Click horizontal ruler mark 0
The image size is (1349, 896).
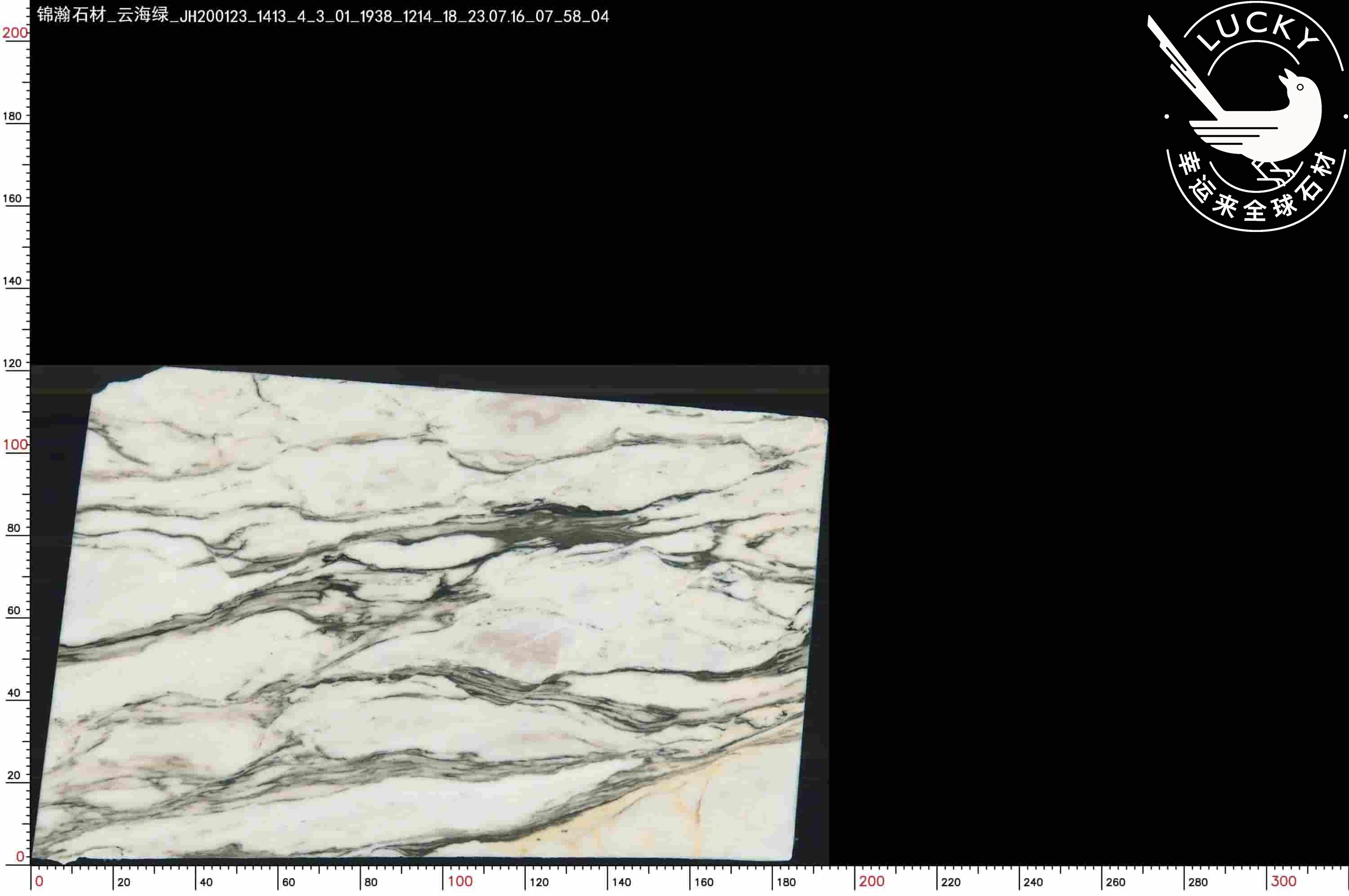click(39, 881)
